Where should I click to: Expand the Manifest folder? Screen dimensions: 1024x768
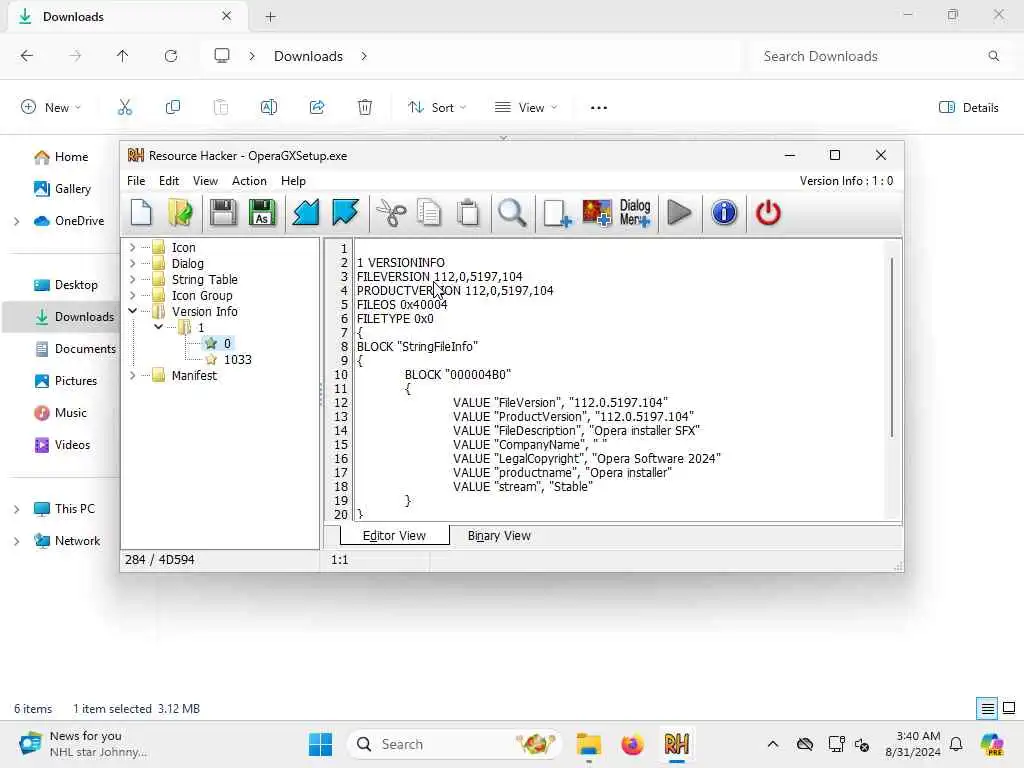click(133, 376)
